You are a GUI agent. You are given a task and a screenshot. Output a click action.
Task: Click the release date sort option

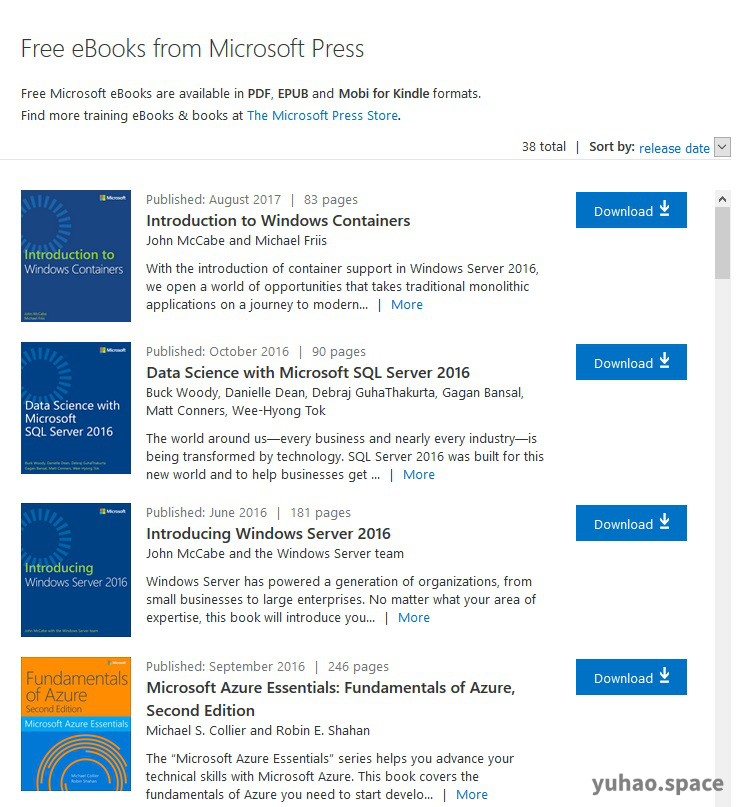[676, 147]
